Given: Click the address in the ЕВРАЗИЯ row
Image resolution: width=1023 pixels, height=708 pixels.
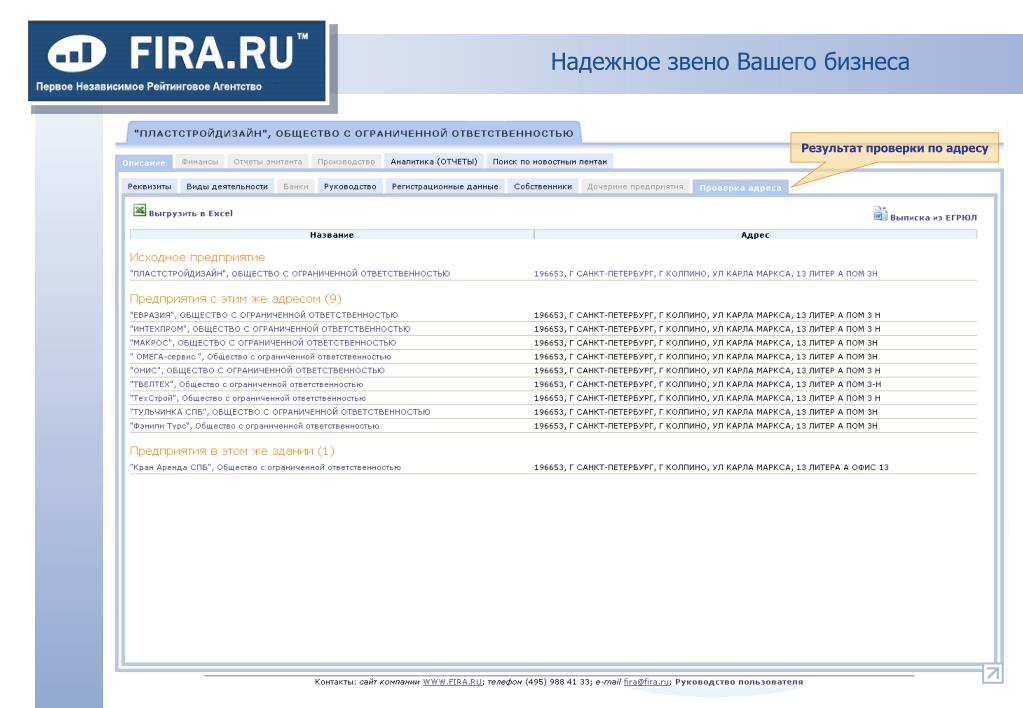Looking at the screenshot, I should (x=707, y=315).
